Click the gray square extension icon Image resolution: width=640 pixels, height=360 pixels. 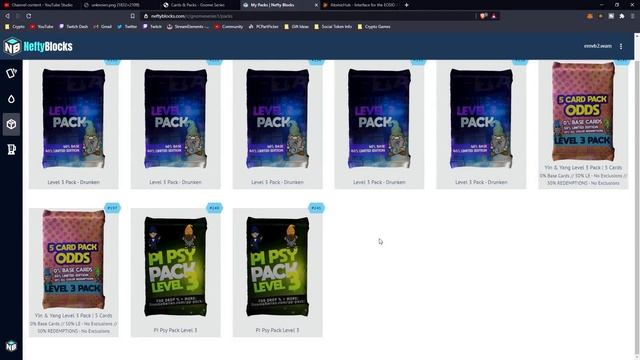(611, 16)
